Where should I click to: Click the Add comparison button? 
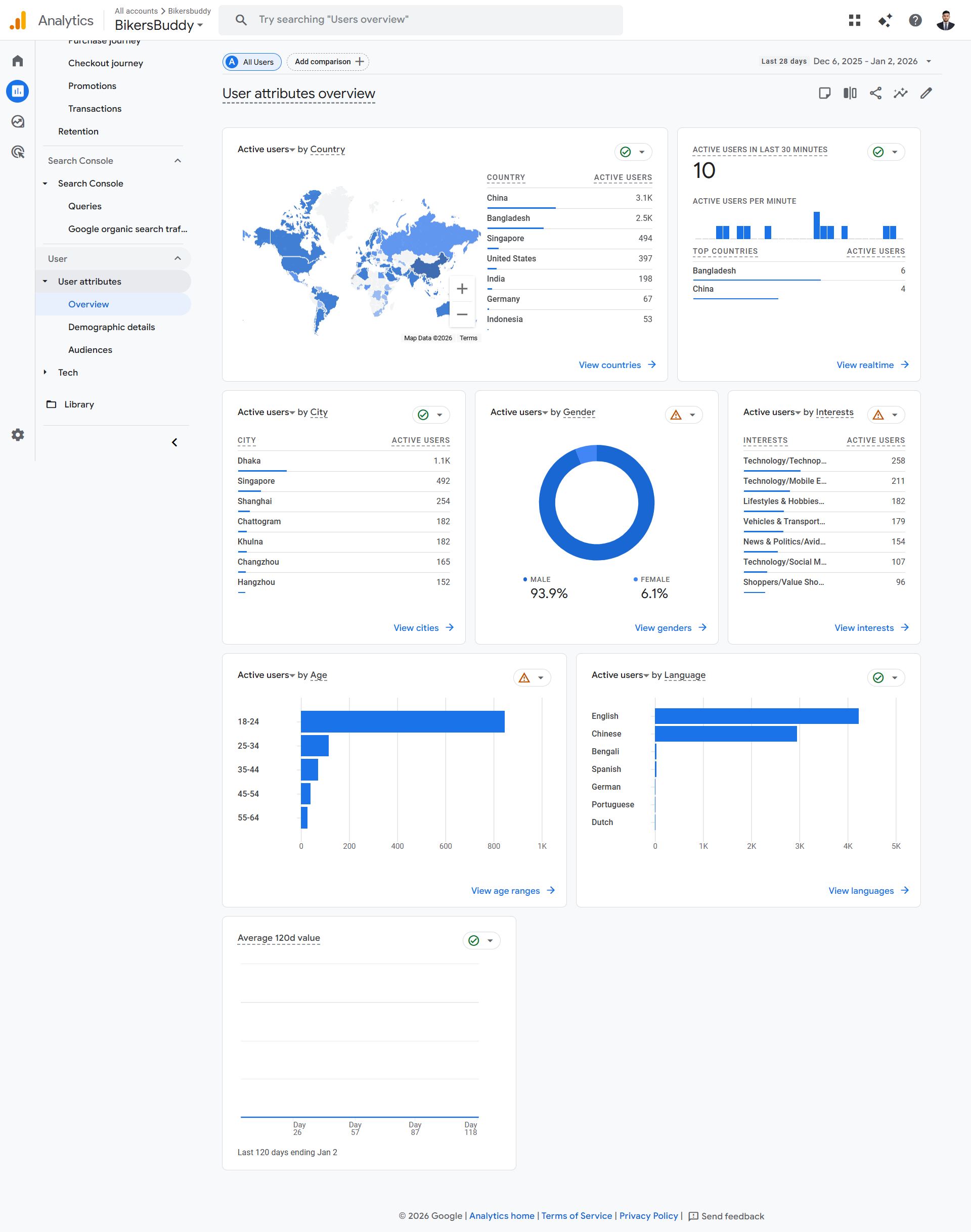328,62
